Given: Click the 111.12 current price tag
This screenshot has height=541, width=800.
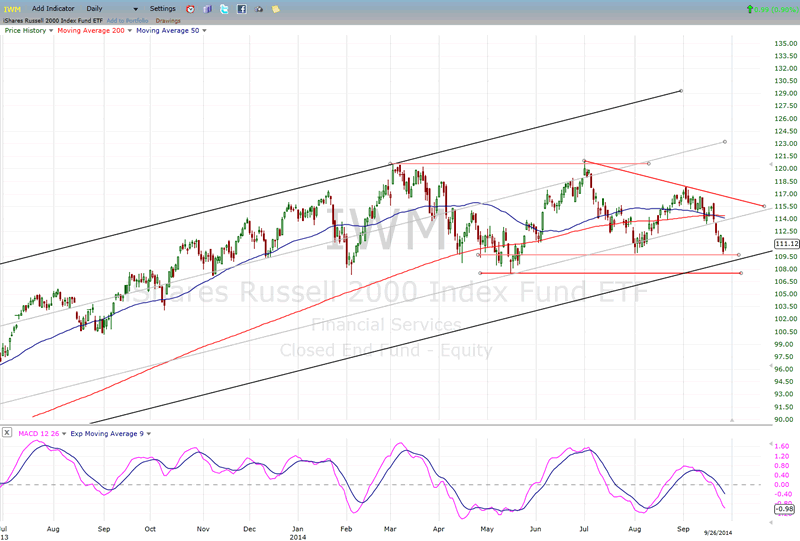Looking at the screenshot, I should (x=786, y=244).
